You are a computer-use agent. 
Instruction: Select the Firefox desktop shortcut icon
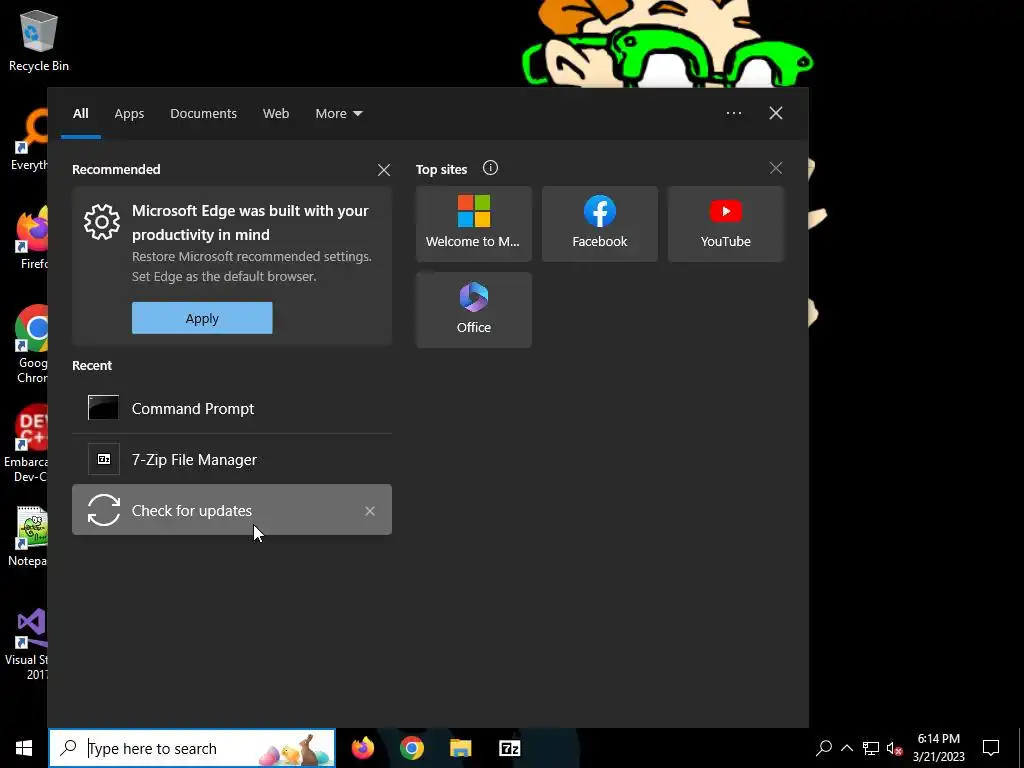tap(31, 238)
